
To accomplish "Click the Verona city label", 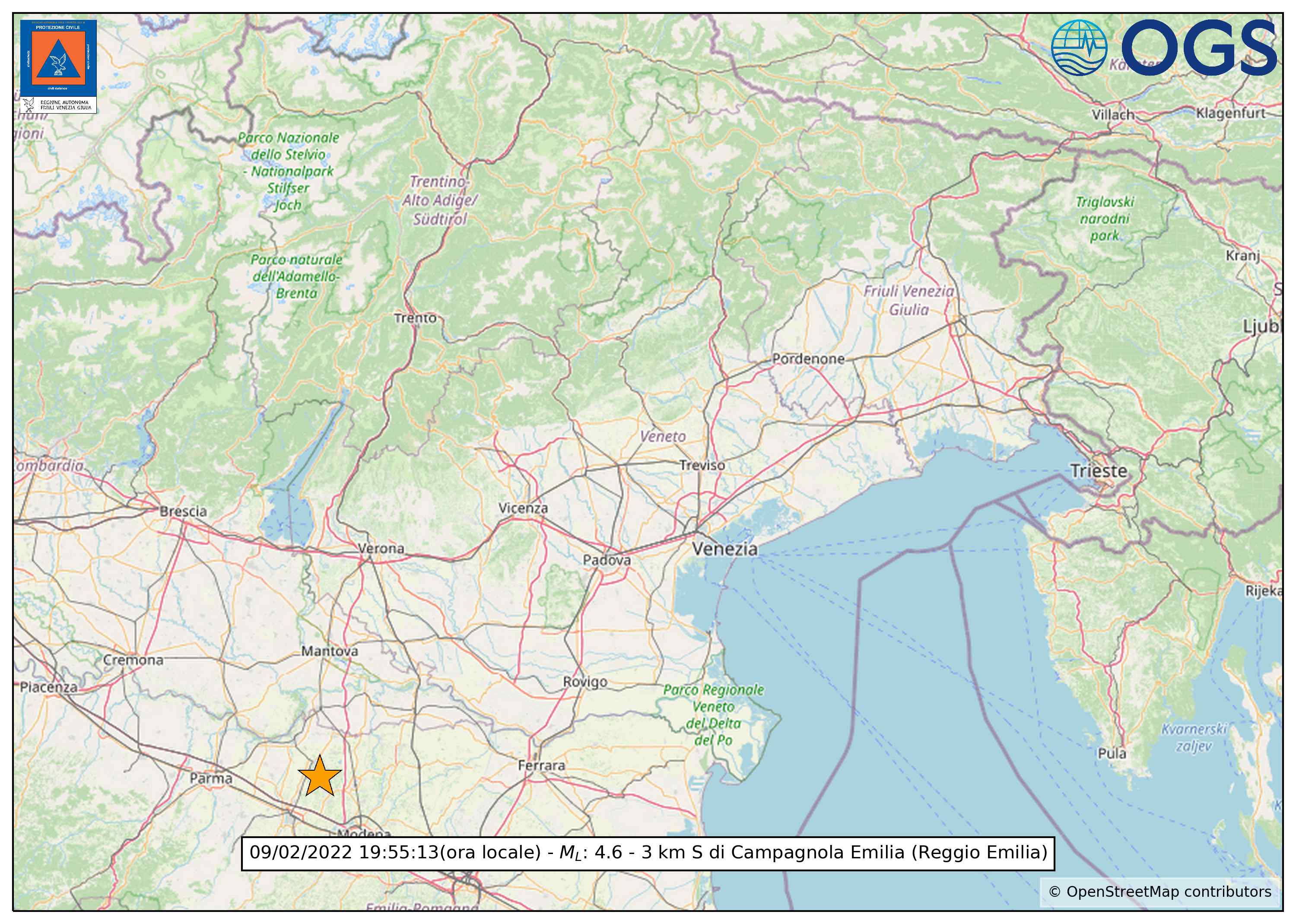I will tap(381, 549).
